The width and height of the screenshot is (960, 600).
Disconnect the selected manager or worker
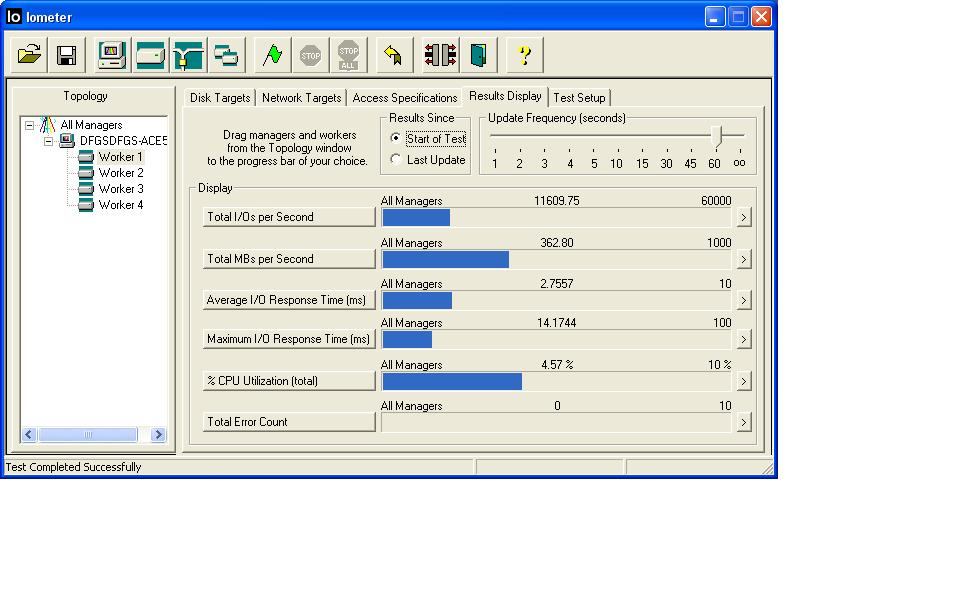pos(440,55)
